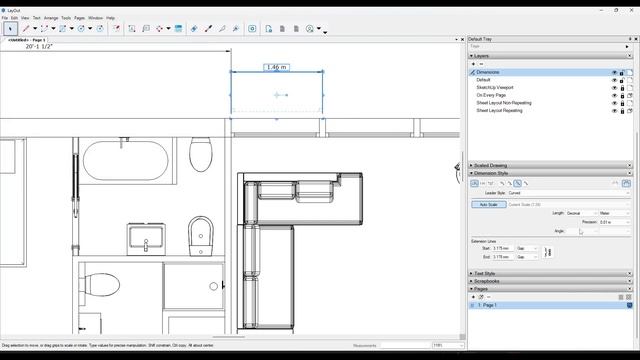Open the Length format Decimal dropdown
This screenshot has height=360, width=640.
[581, 213]
